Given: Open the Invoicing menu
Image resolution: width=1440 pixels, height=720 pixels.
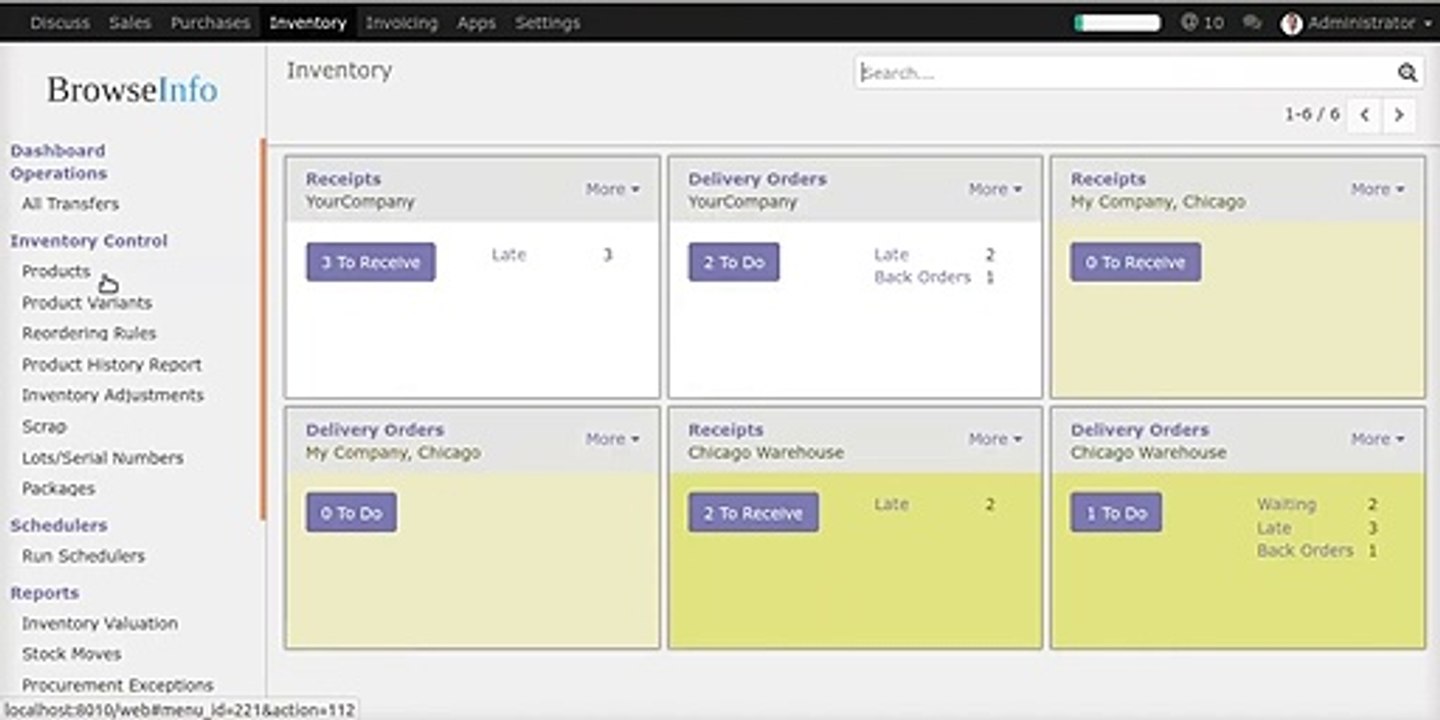Looking at the screenshot, I should 401,22.
